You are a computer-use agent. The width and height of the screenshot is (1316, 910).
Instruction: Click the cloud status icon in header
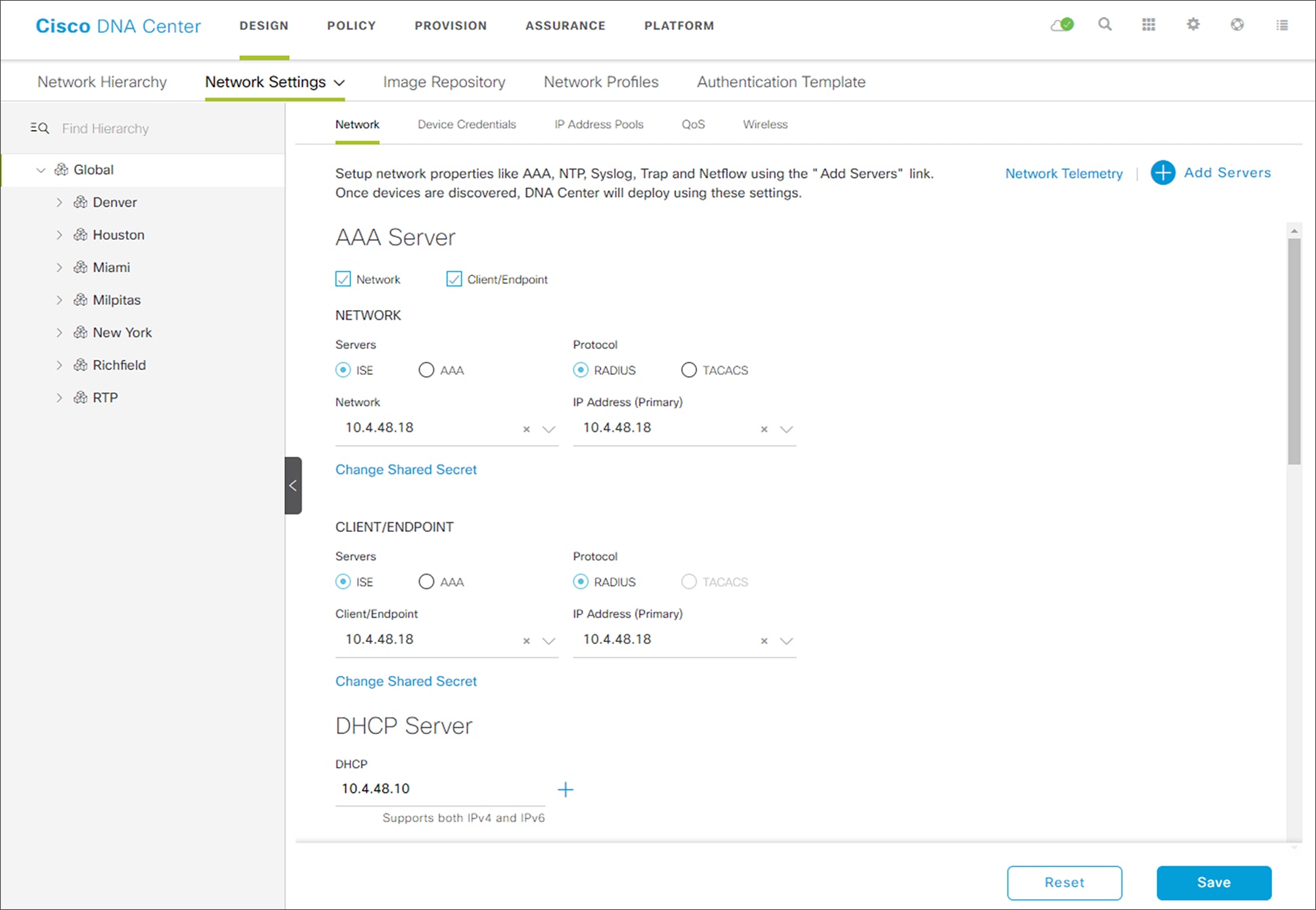[1062, 25]
